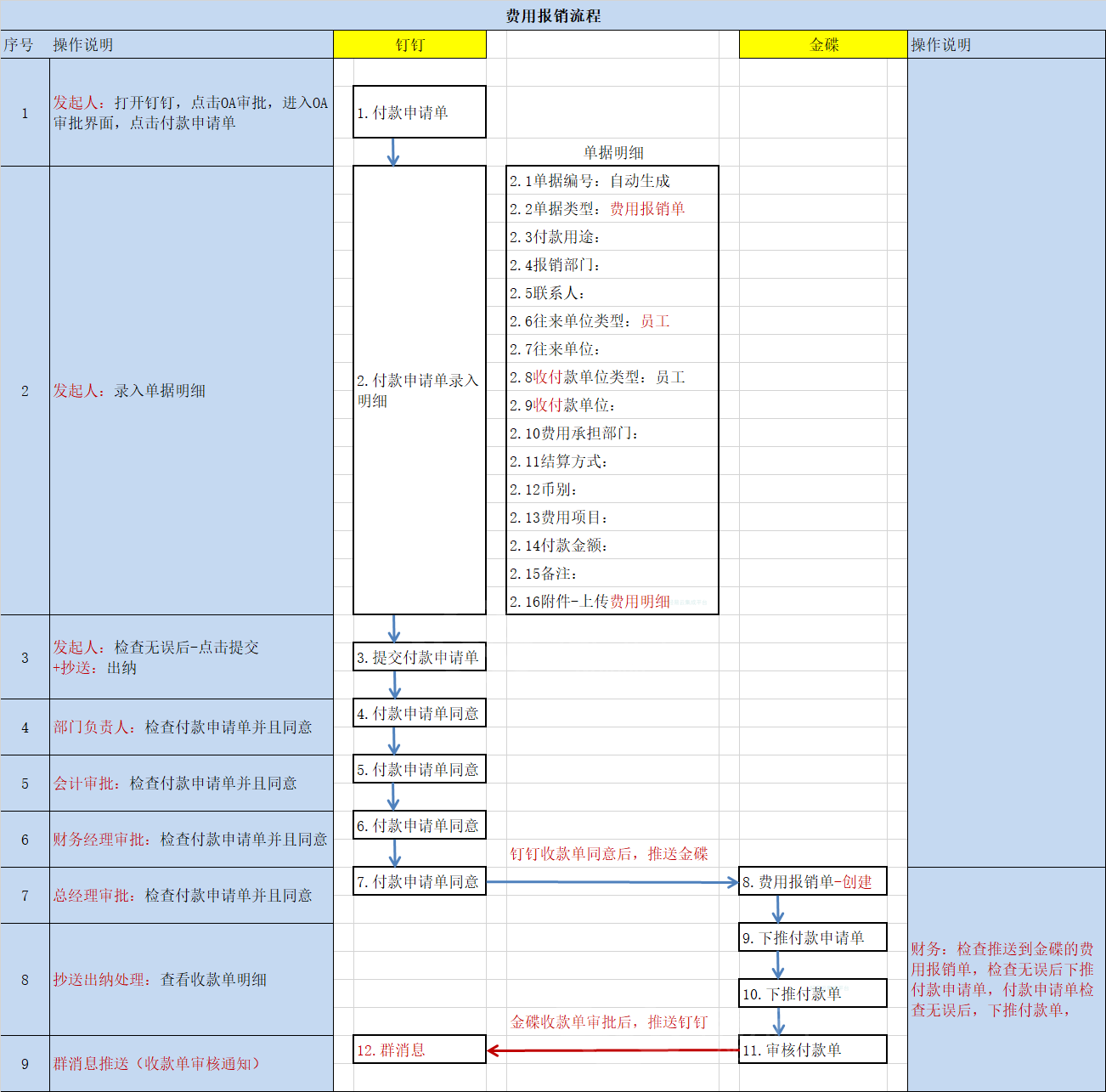The height and width of the screenshot is (1092, 1106).
Task: Select row 2.12币别
Action: coord(612,489)
